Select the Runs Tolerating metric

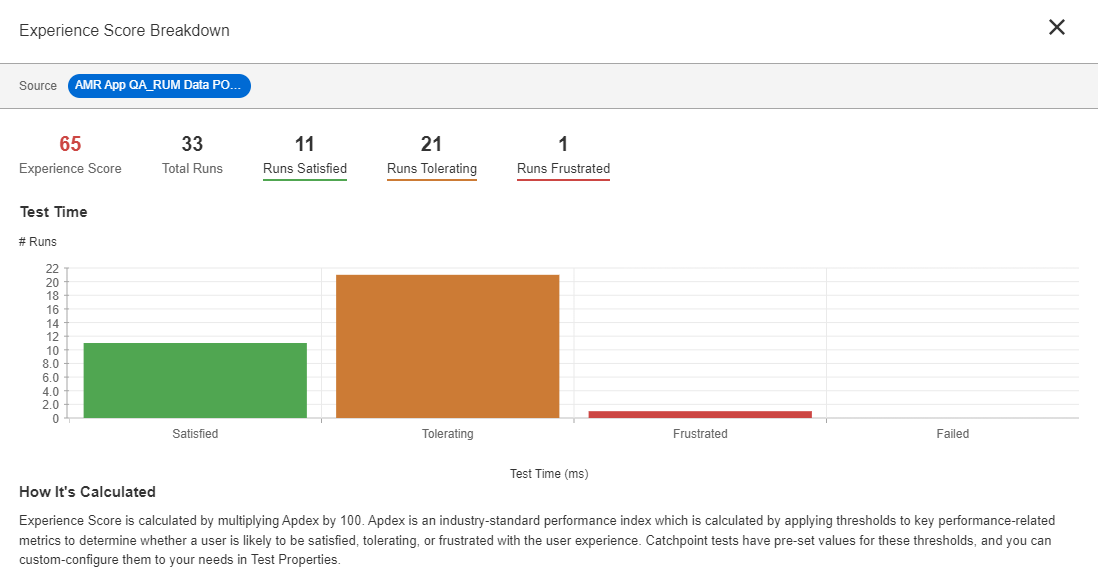click(431, 169)
